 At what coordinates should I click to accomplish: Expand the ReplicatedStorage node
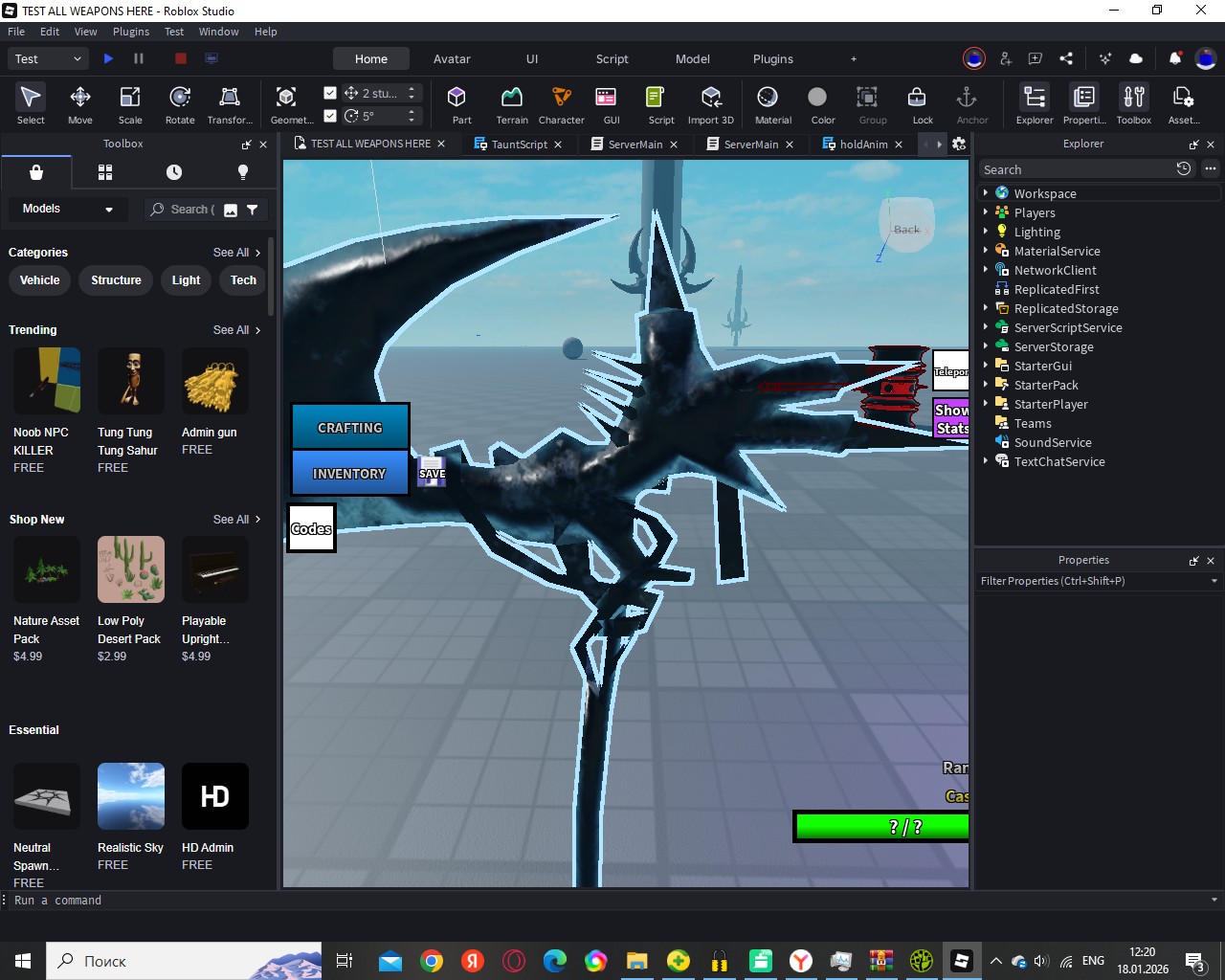[x=986, y=308]
